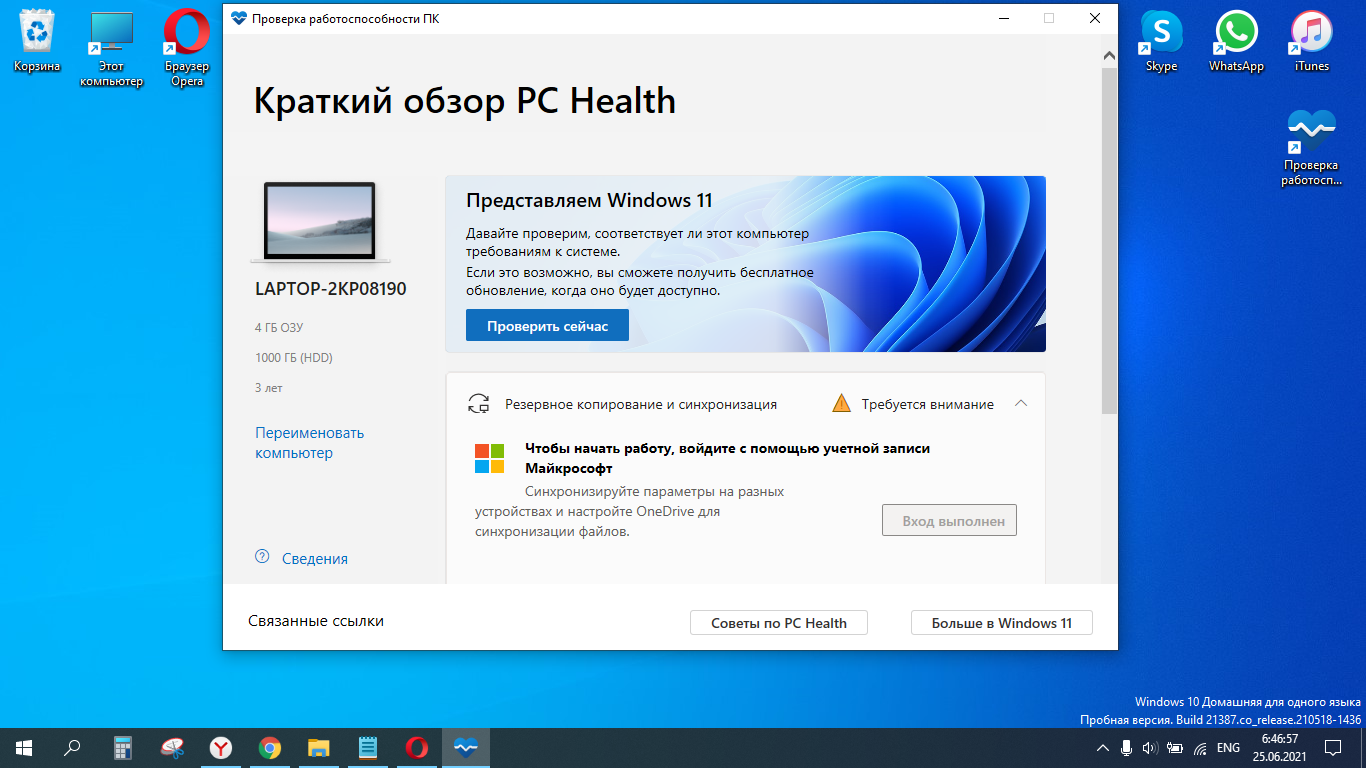Click the Связанные ссылки label
Viewport: 1366px width, 768px height.
pos(316,621)
